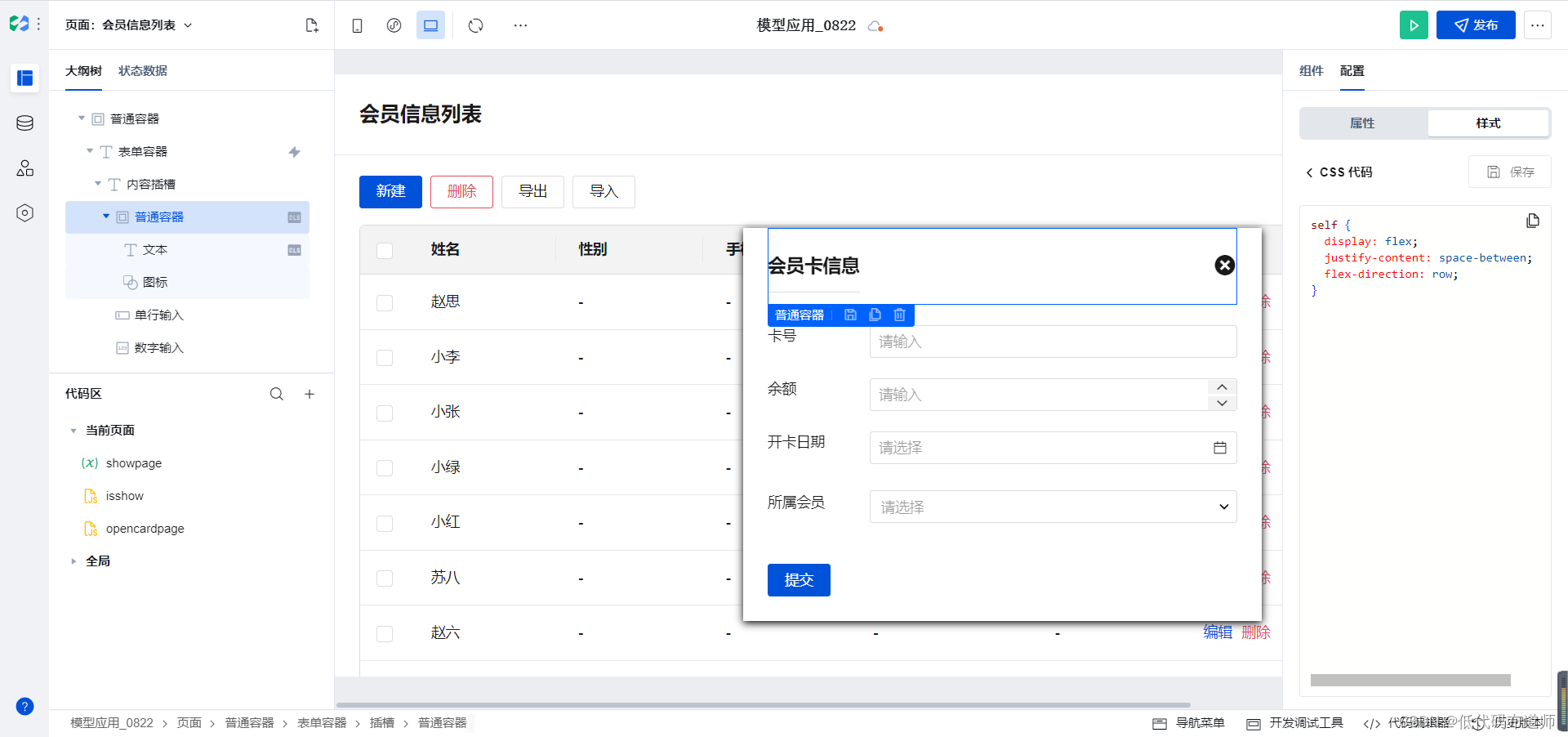Save selected container as template icon

click(850, 315)
